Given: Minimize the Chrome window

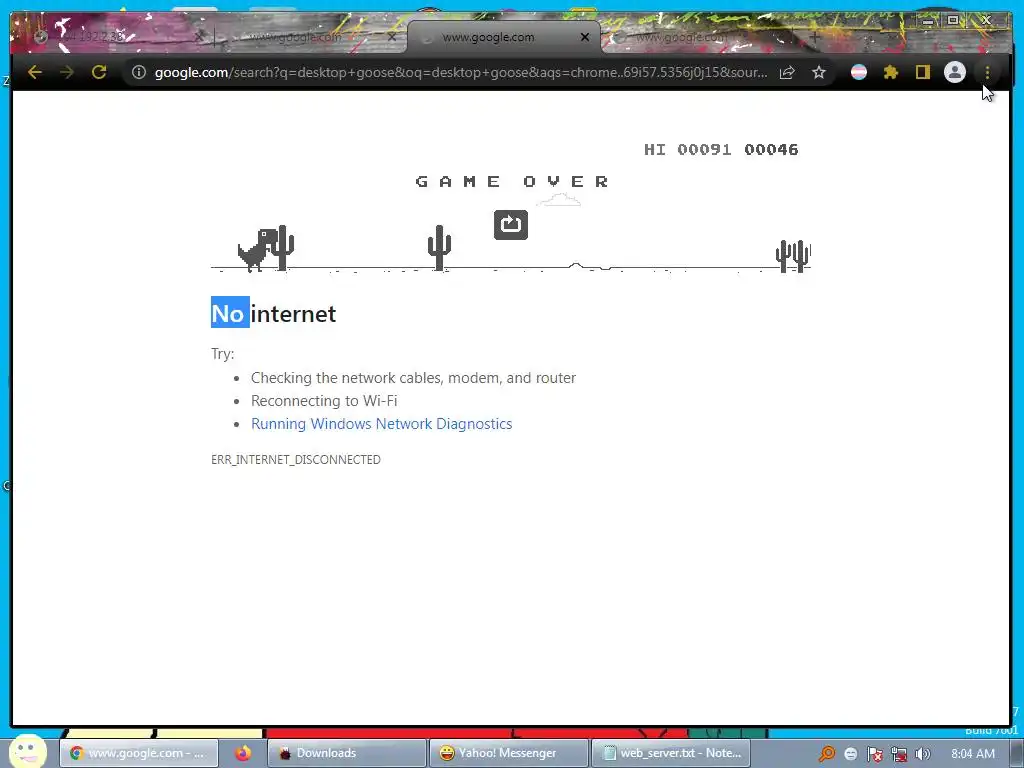Looking at the screenshot, I should [928, 20].
